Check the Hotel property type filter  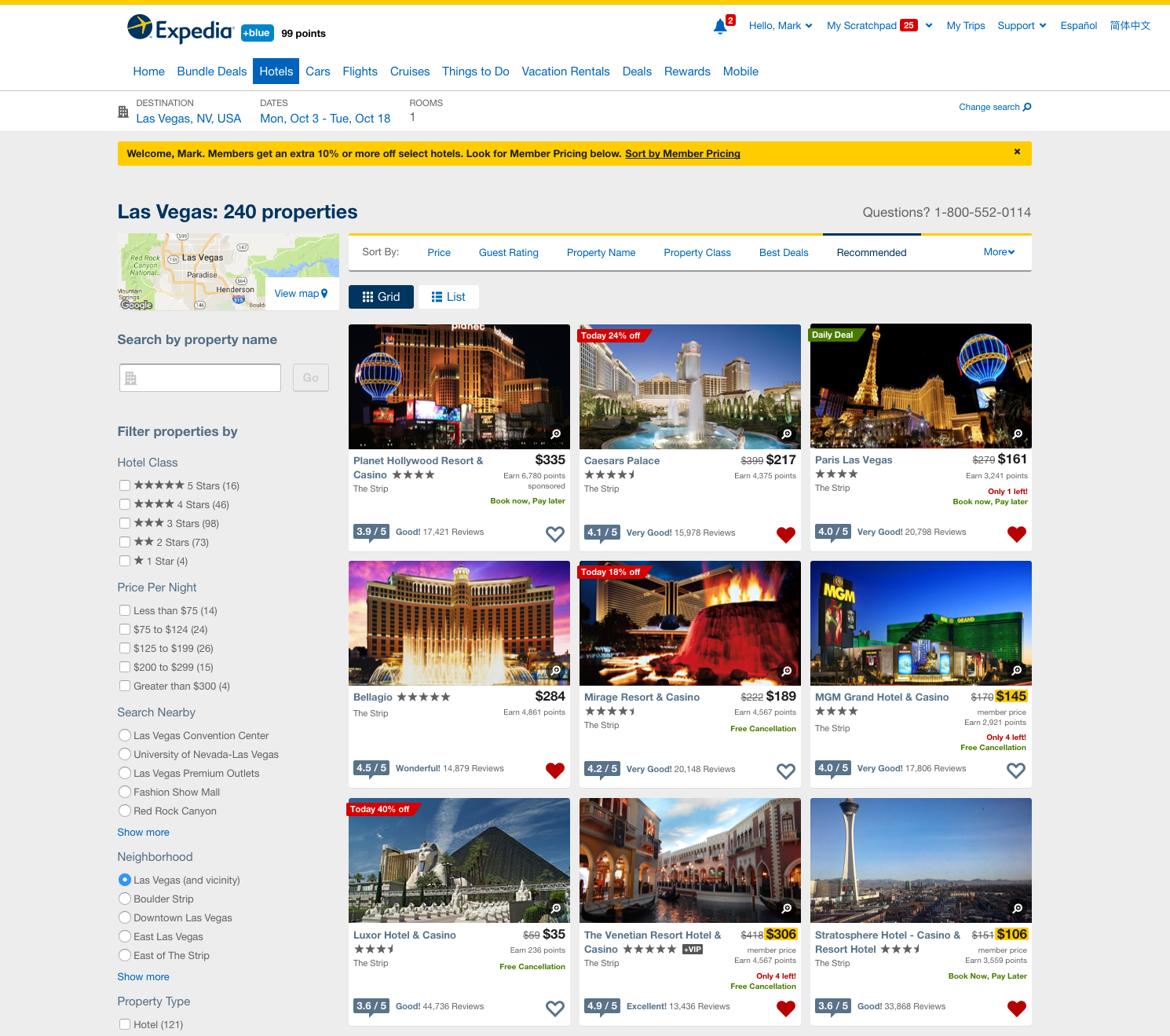click(125, 1024)
